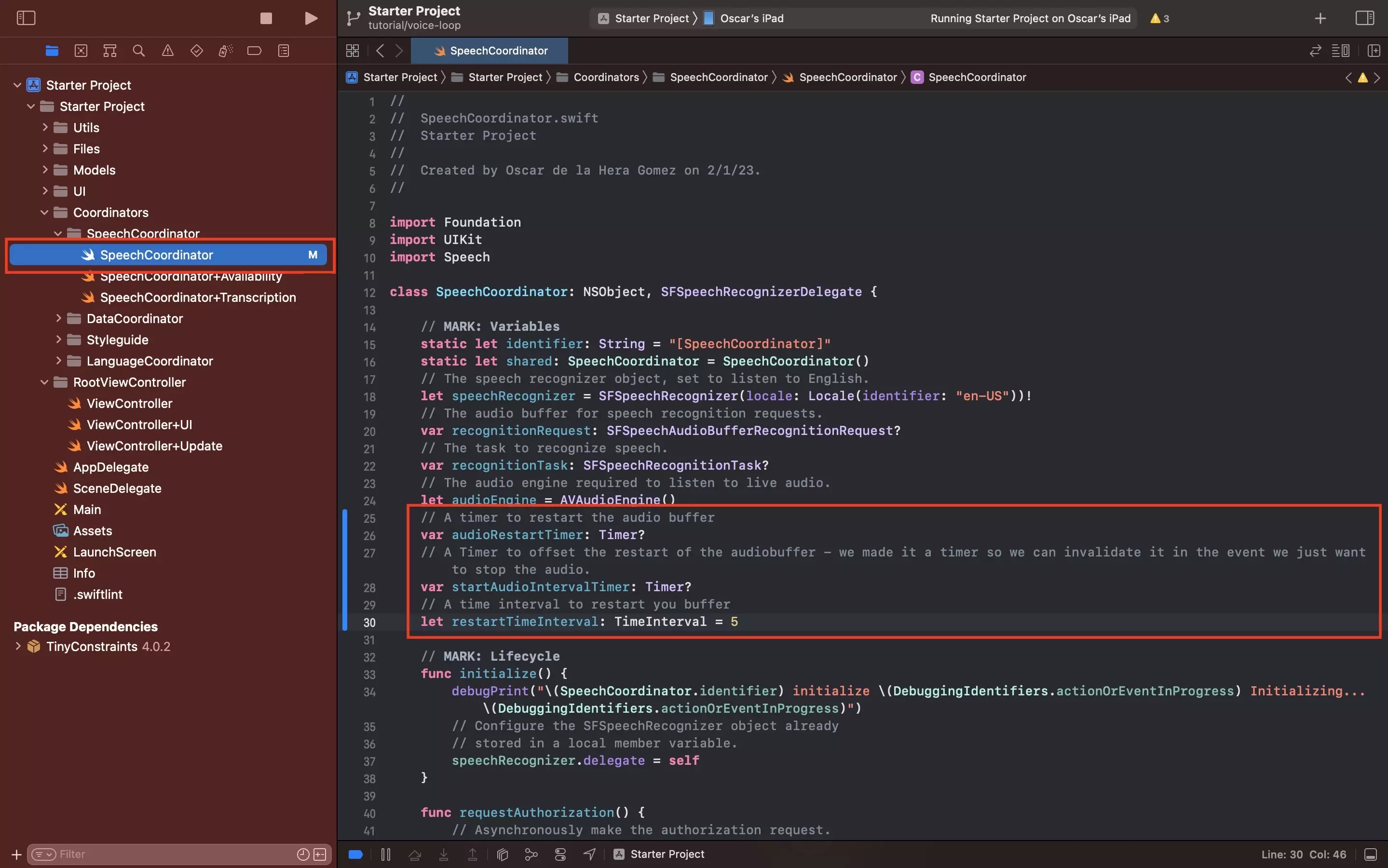Run the Starter Project build

coord(311,18)
